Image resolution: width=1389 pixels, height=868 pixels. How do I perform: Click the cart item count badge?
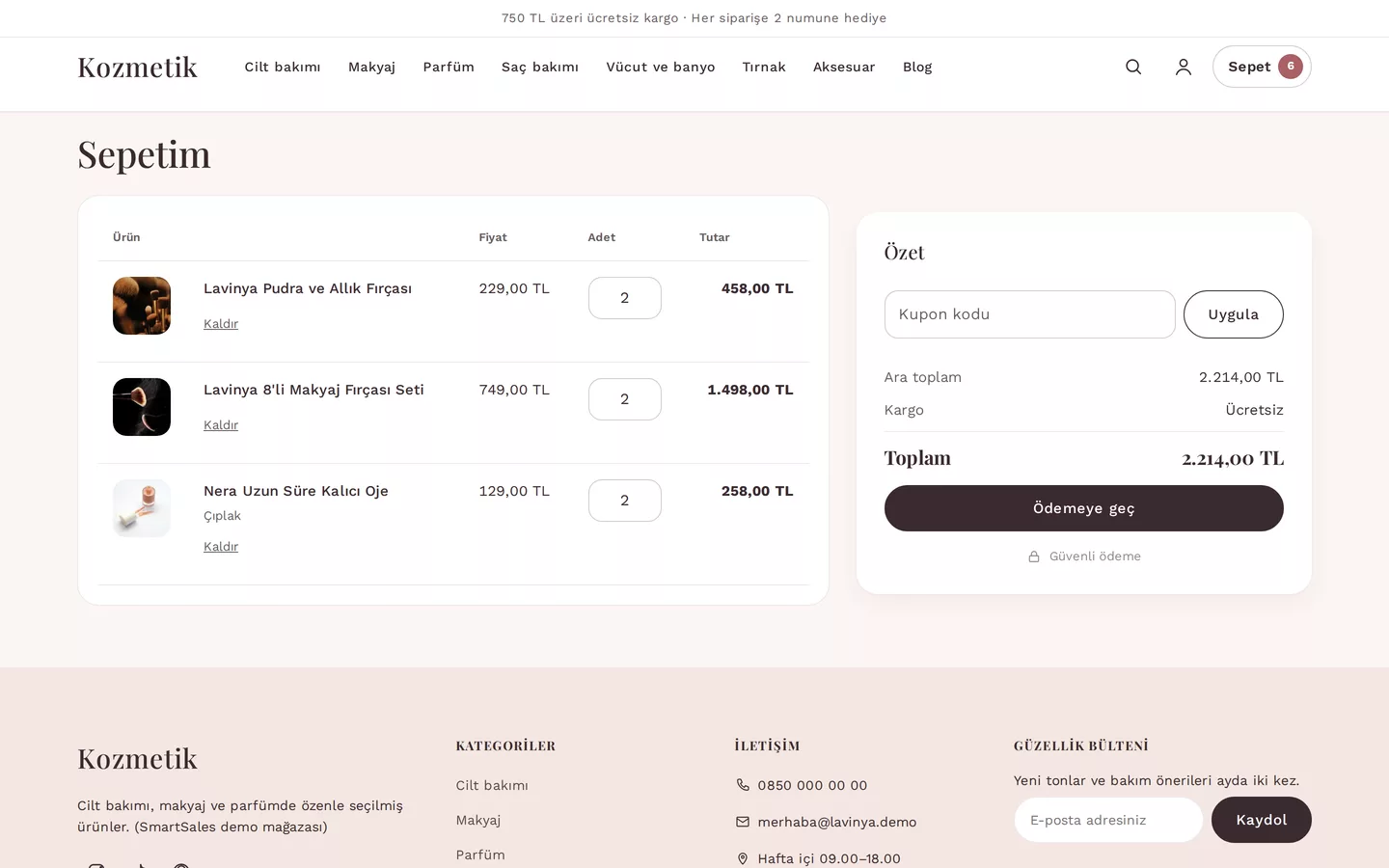point(1291,67)
